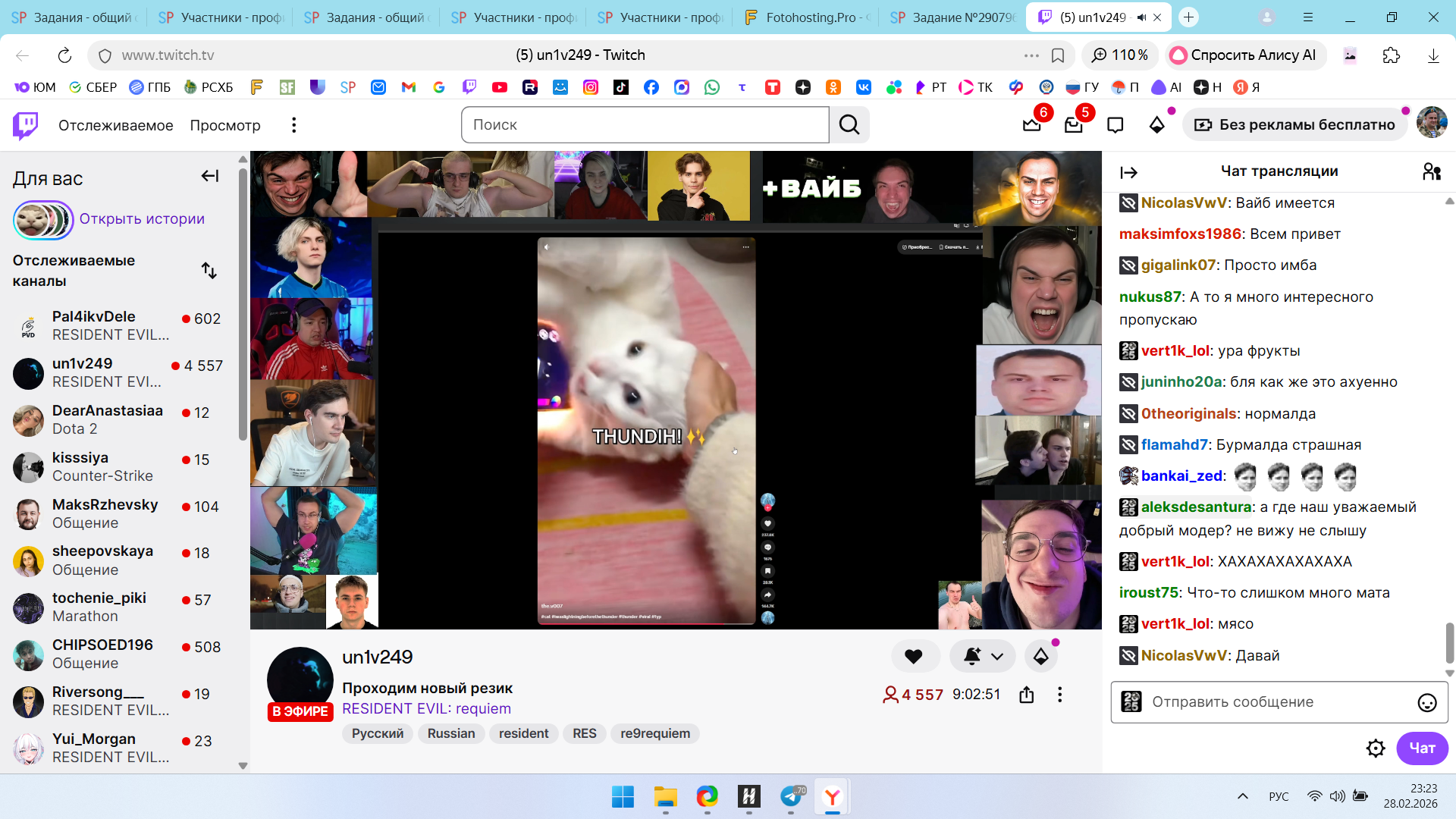Toggle follow heart button for un1v249
This screenshot has height=819, width=1456.
(914, 657)
